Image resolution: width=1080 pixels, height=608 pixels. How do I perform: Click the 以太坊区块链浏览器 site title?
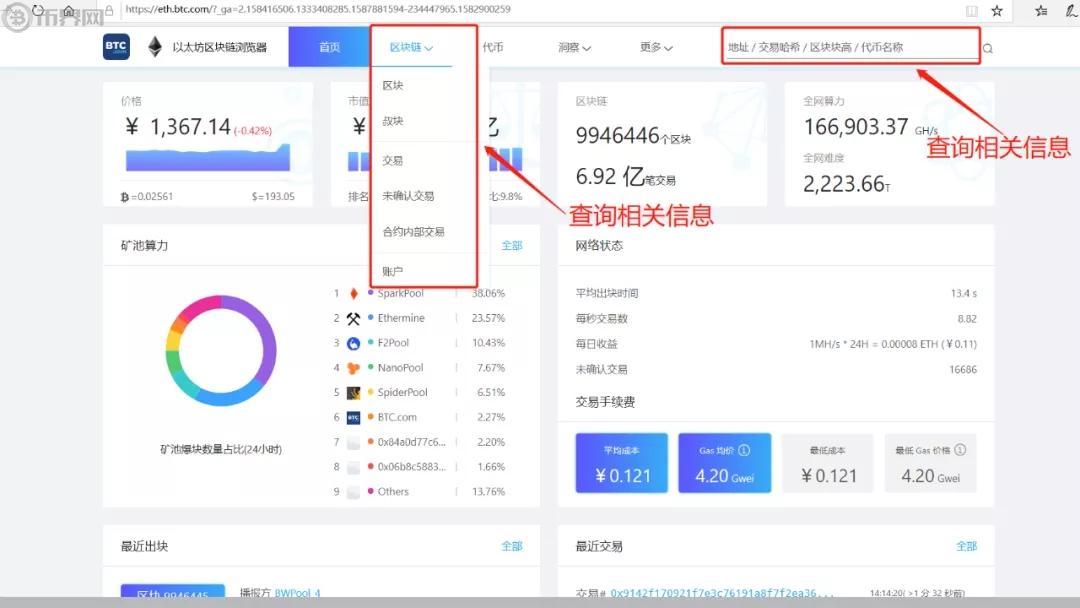(x=219, y=47)
